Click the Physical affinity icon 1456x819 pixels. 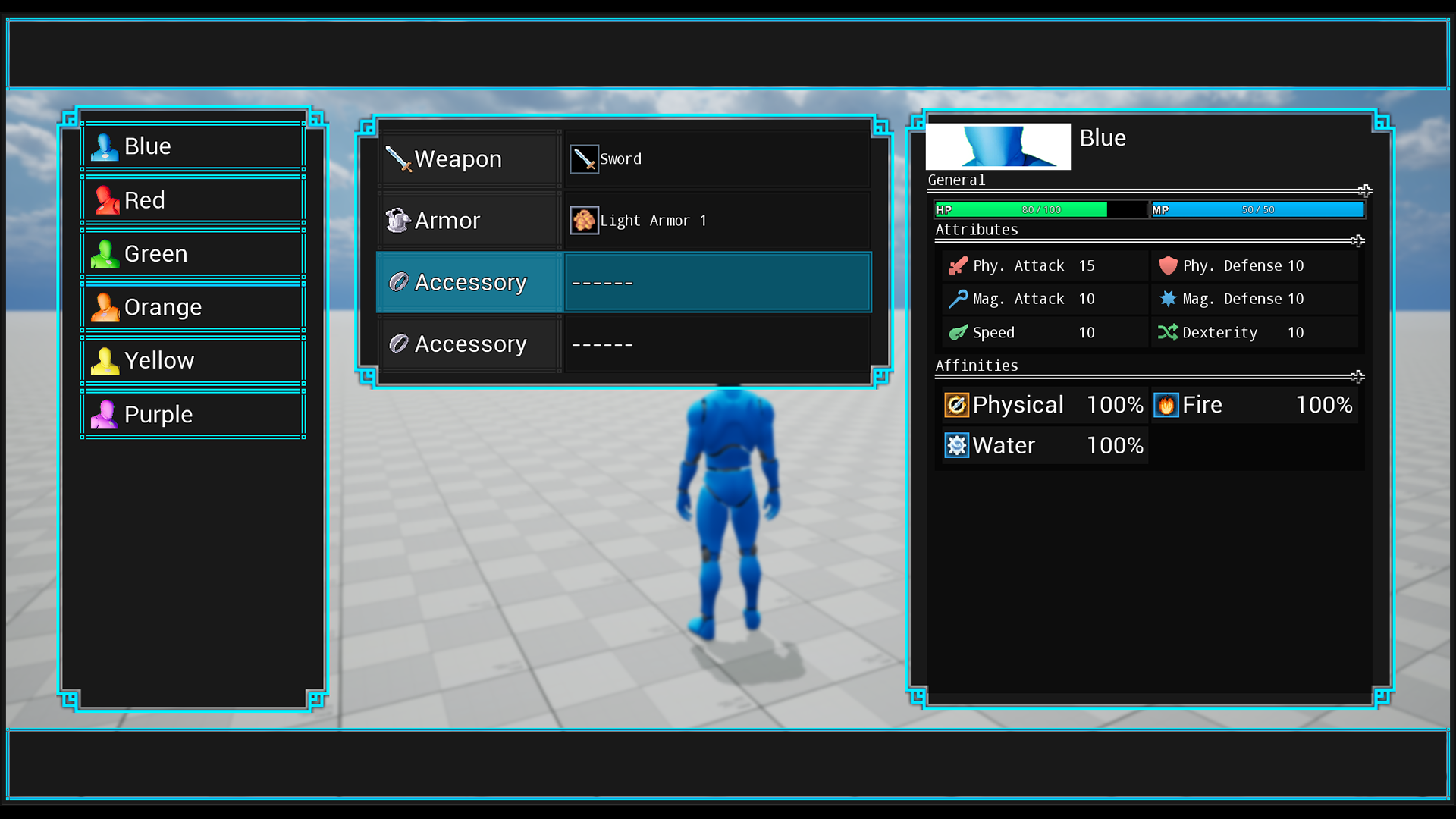(x=957, y=405)
